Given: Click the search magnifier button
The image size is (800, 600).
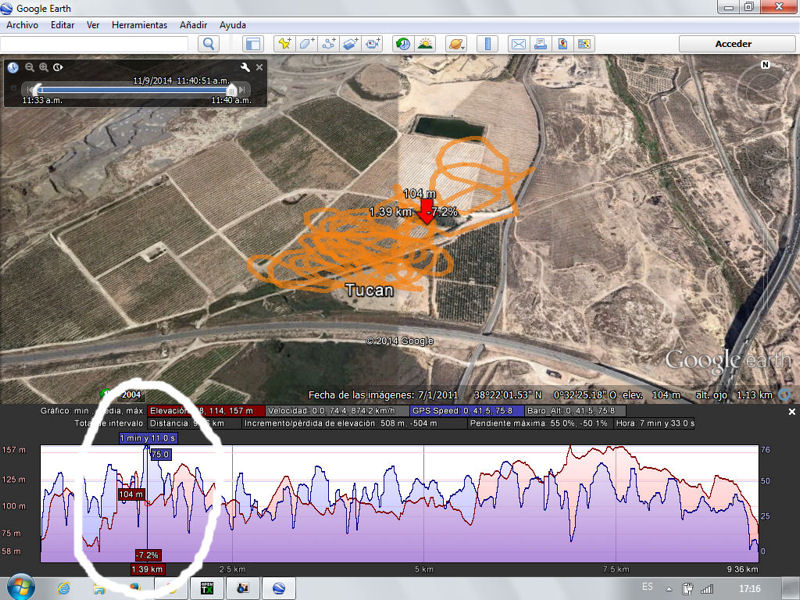Looking at the screenshot, I should (x=208, y=44).
